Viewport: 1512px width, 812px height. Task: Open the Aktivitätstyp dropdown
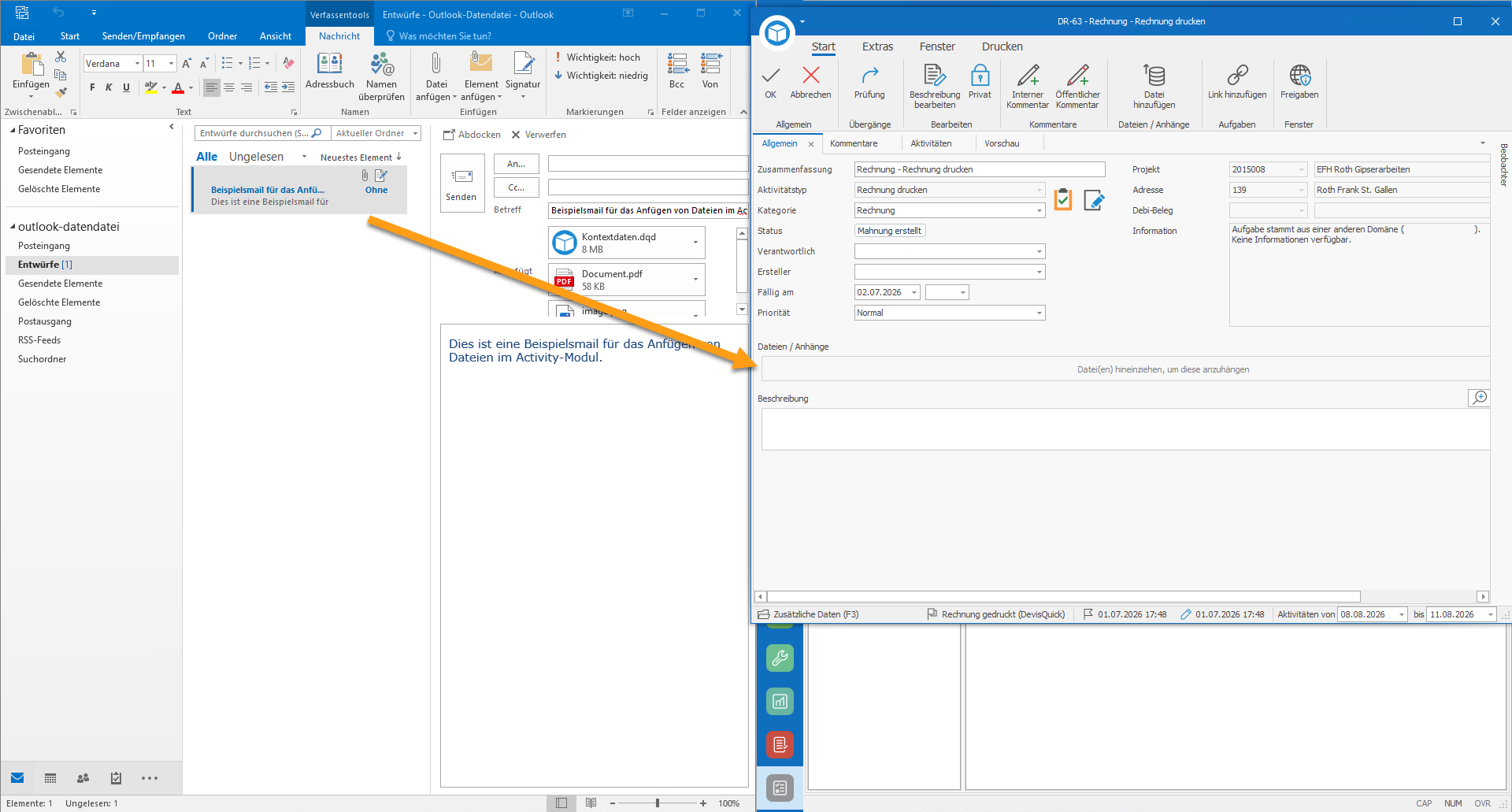point(1039,190)
